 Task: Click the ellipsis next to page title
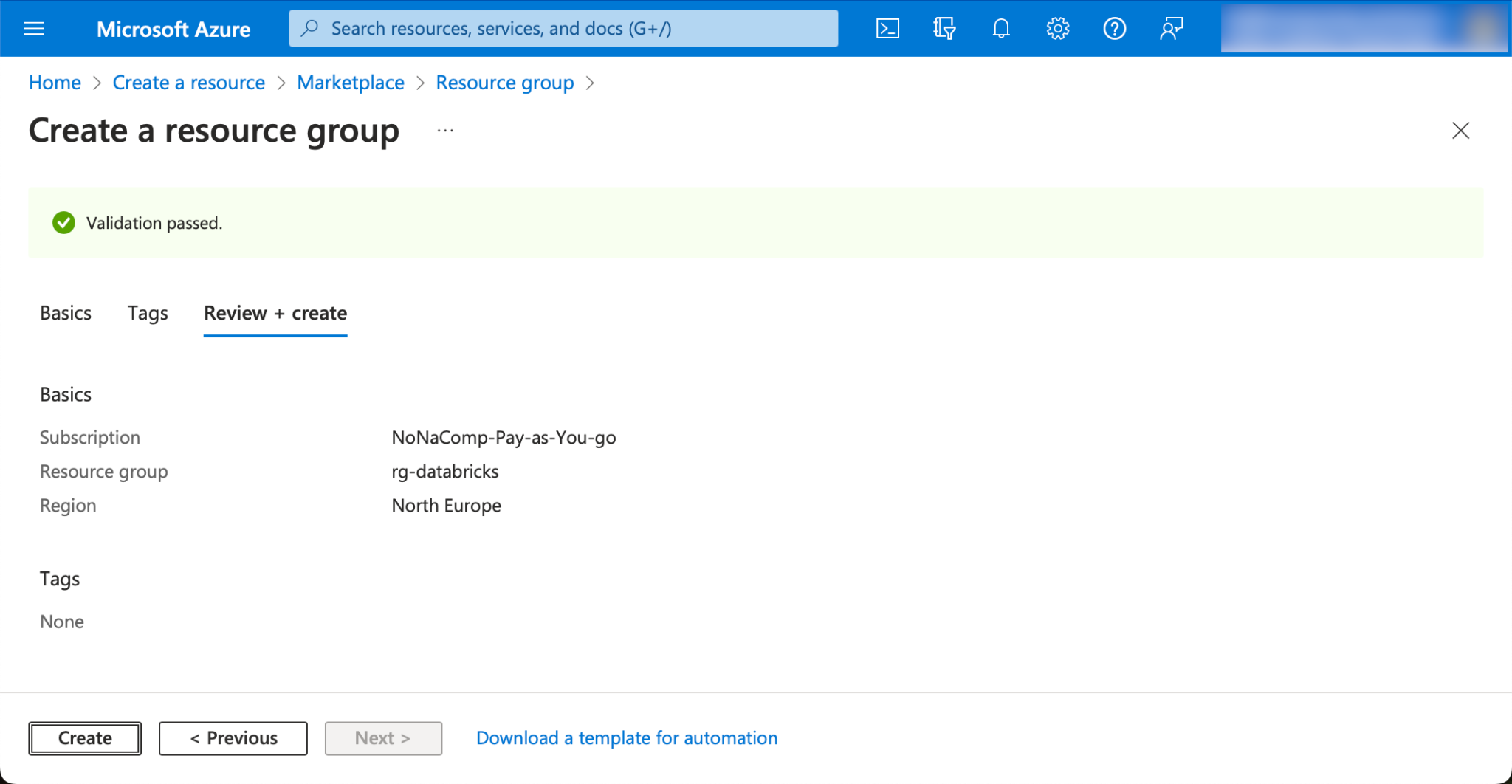[x=445, y=131]
